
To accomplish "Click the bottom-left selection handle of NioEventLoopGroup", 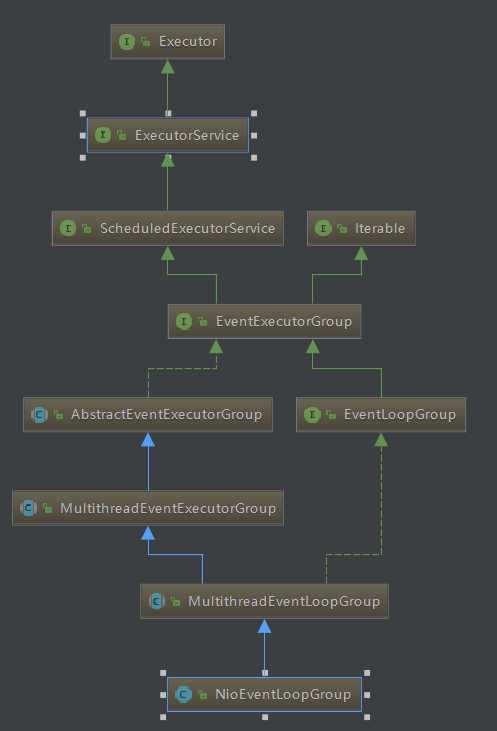I will pos(163,717).
